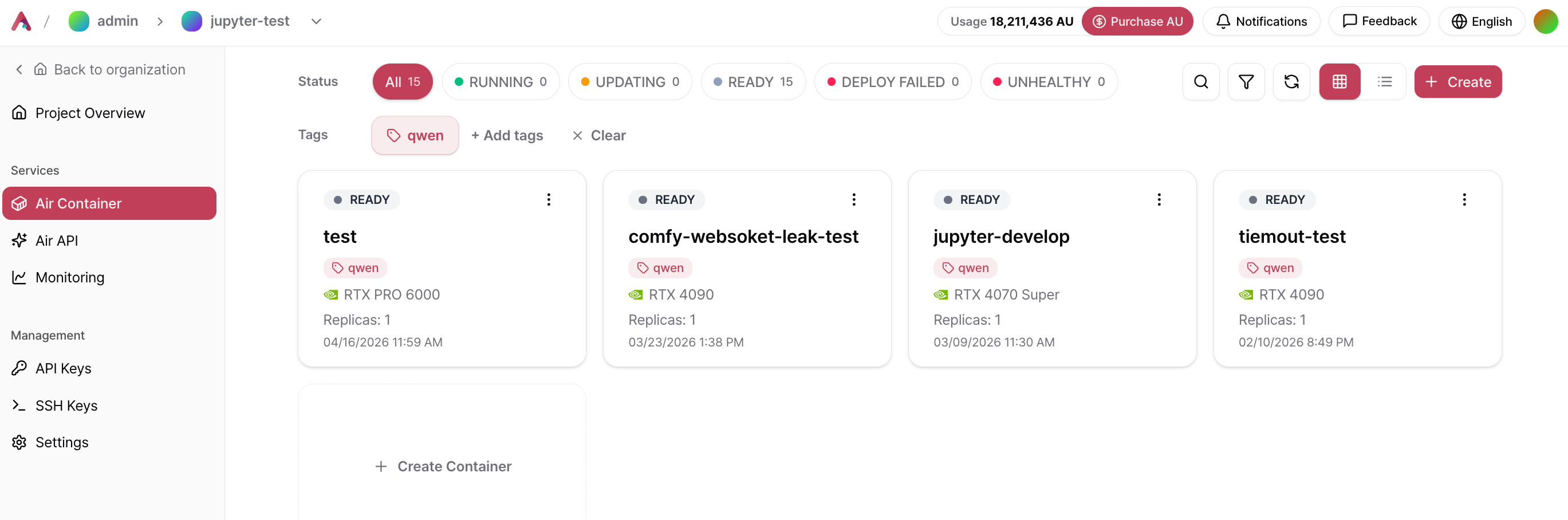Image resolution: width=1568 pixels, height=520 pixels.
Task: Click the qwen tag on tiemout-test card
Action: pyautogui.click(x=1270, y=268)
